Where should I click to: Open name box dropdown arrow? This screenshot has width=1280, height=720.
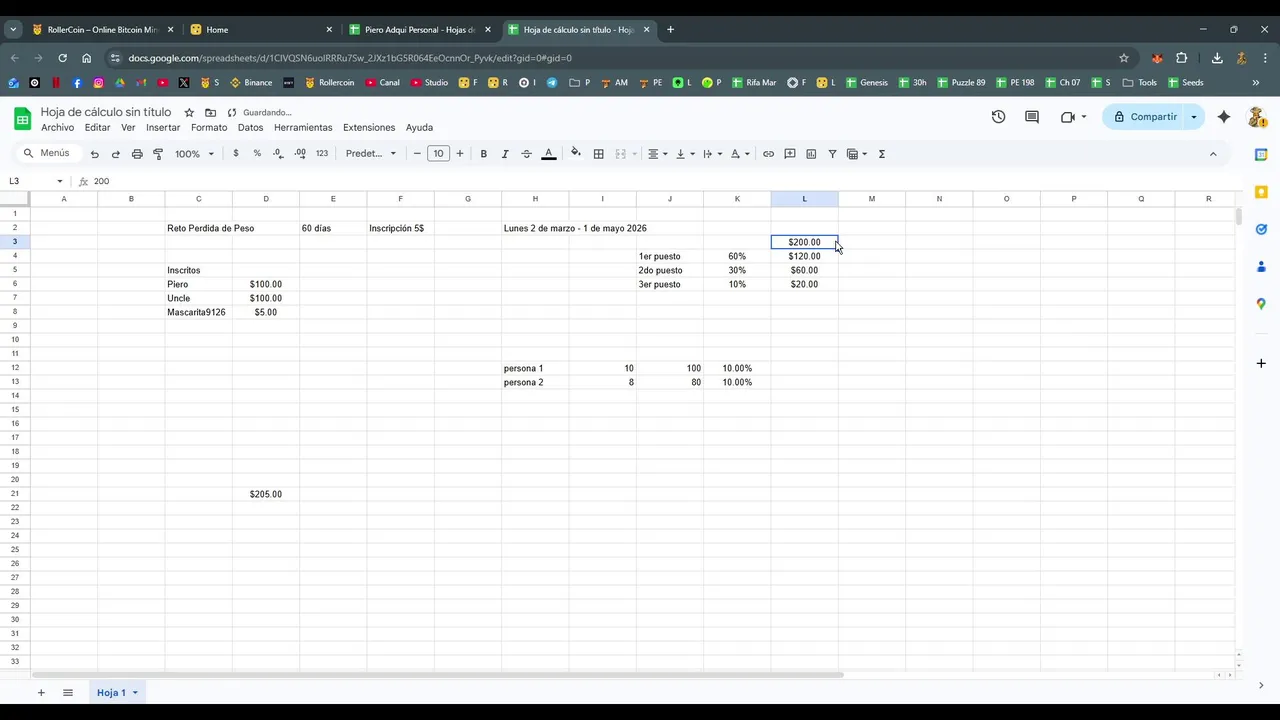point(60,181)
